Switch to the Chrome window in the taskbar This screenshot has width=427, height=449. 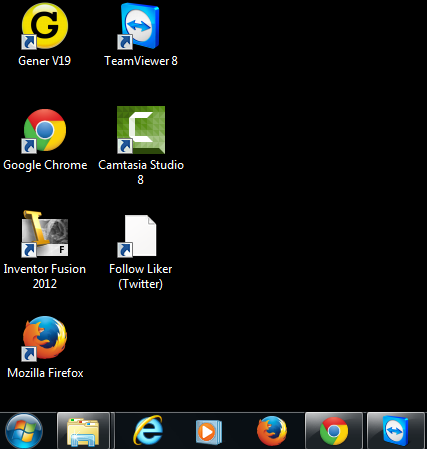[334, 431]
